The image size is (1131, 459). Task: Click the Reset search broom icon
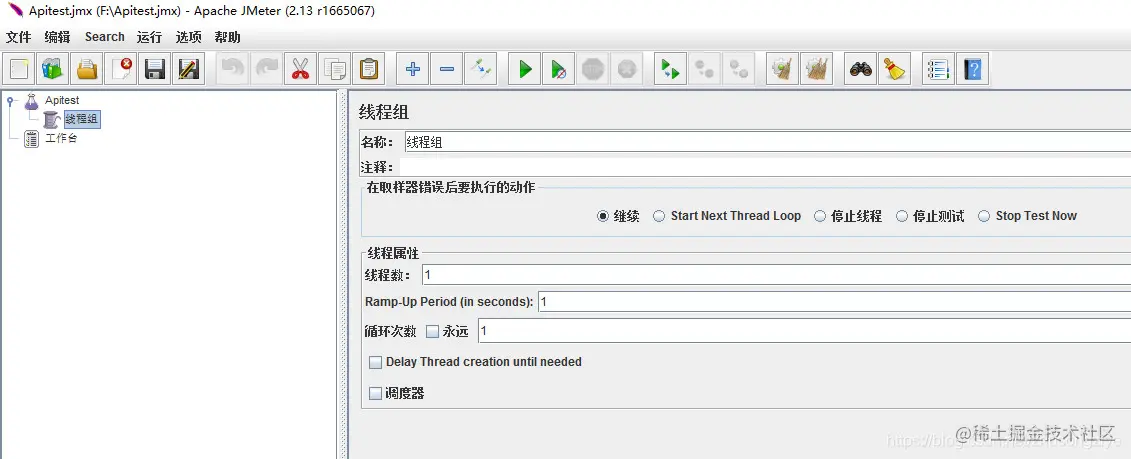click(x=894, y=69)
